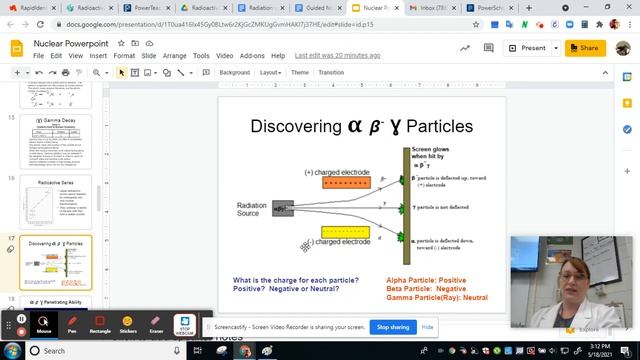Click the Add comment toolbar icon
Viewport: 640px width, 360px height.
[x=206, y=73]
